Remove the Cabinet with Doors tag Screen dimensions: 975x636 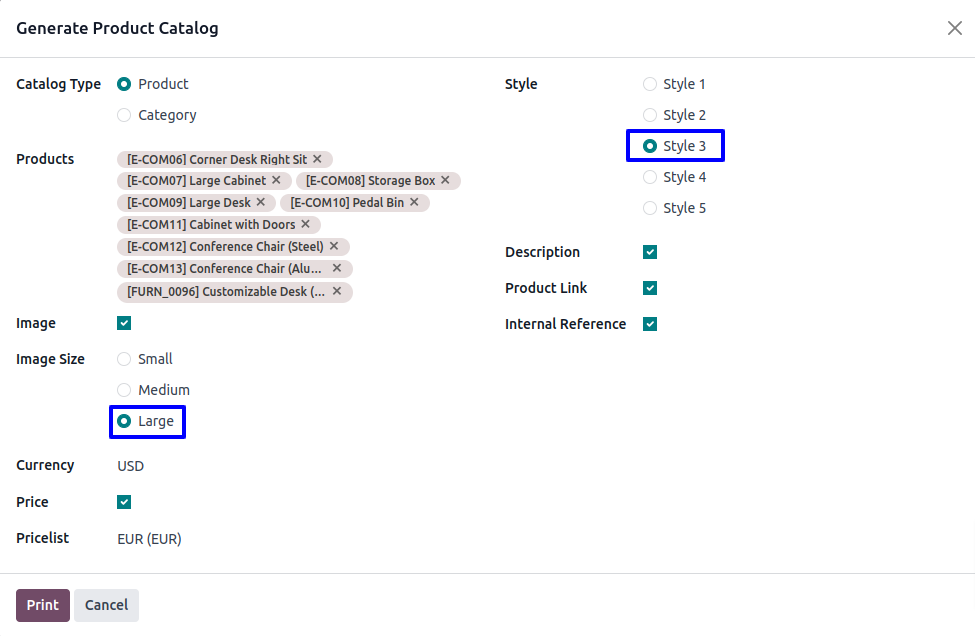(305, 225)
